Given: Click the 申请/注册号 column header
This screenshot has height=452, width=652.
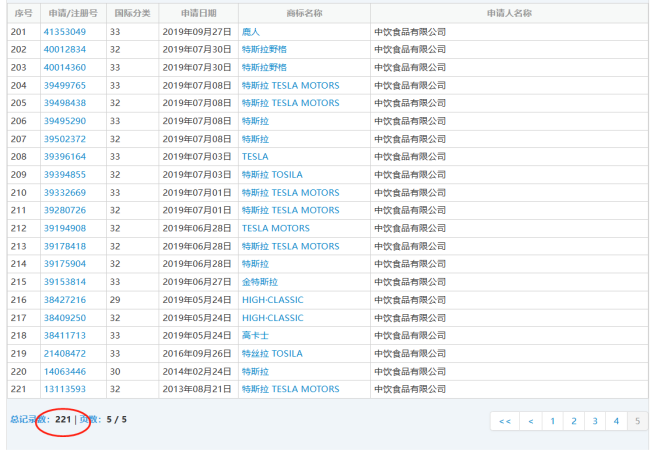Looking at the screenshot, I should (x=73, y=13).
